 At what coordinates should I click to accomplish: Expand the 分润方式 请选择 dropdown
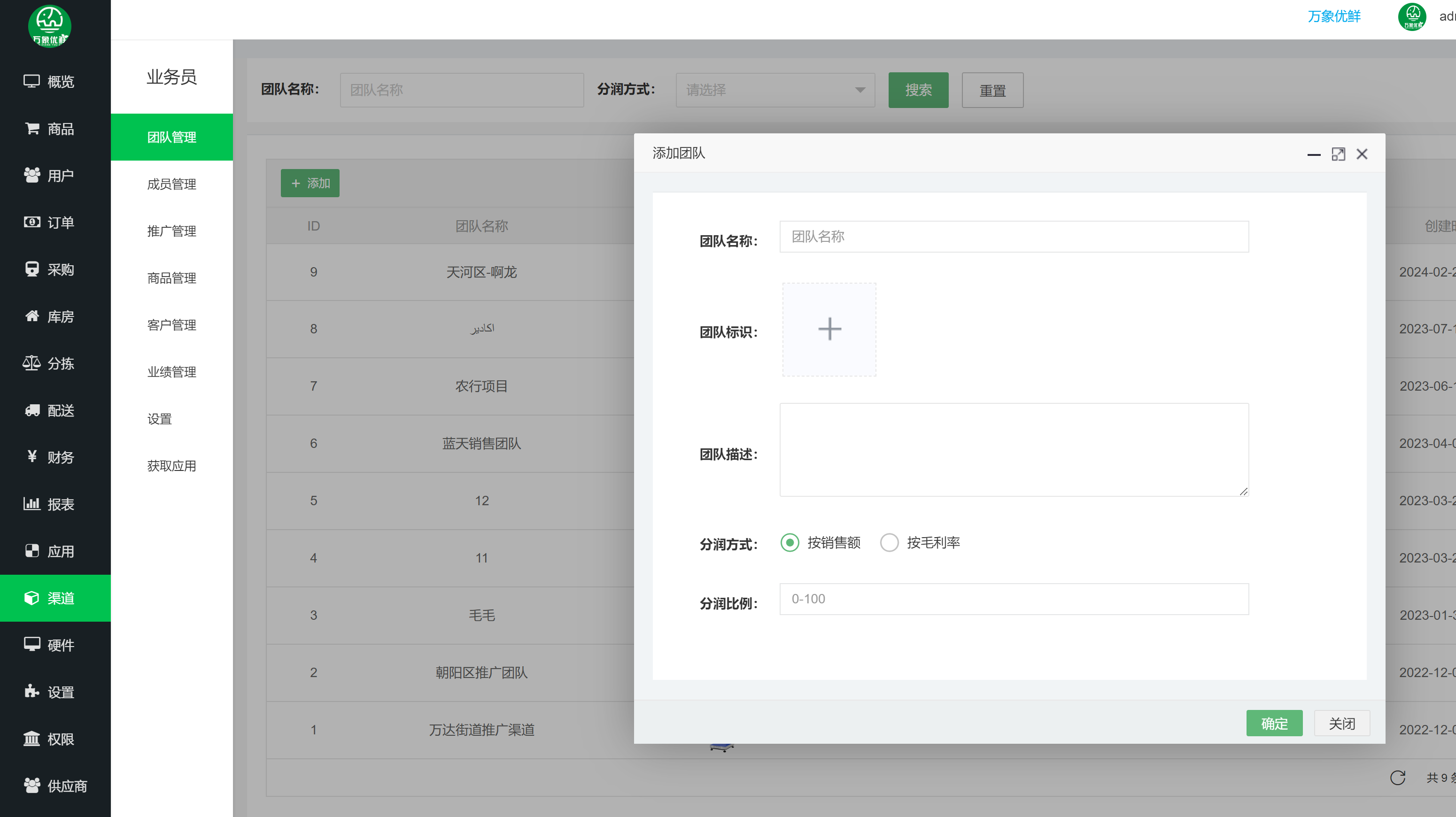click(x=775, y=90)
